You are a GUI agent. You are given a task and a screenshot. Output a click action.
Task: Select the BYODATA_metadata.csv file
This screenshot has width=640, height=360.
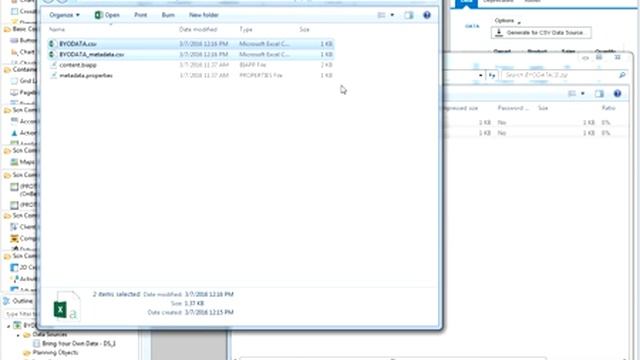191,54
